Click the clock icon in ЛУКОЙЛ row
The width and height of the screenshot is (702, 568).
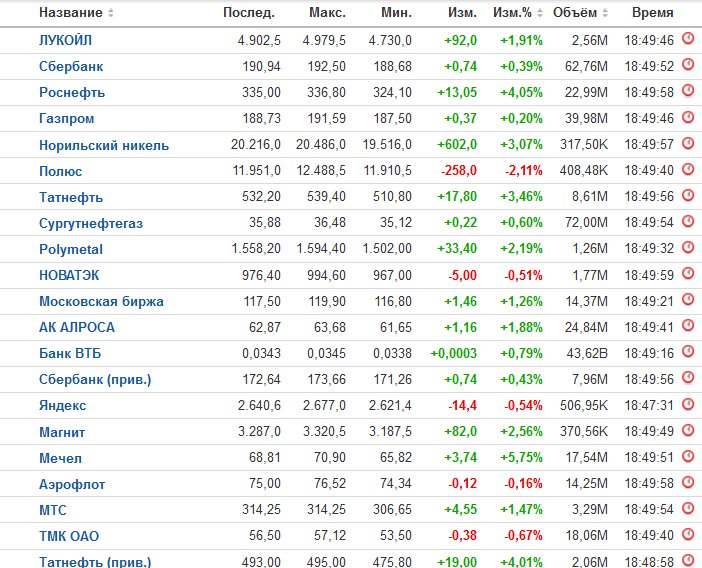(x=688, y=38)
